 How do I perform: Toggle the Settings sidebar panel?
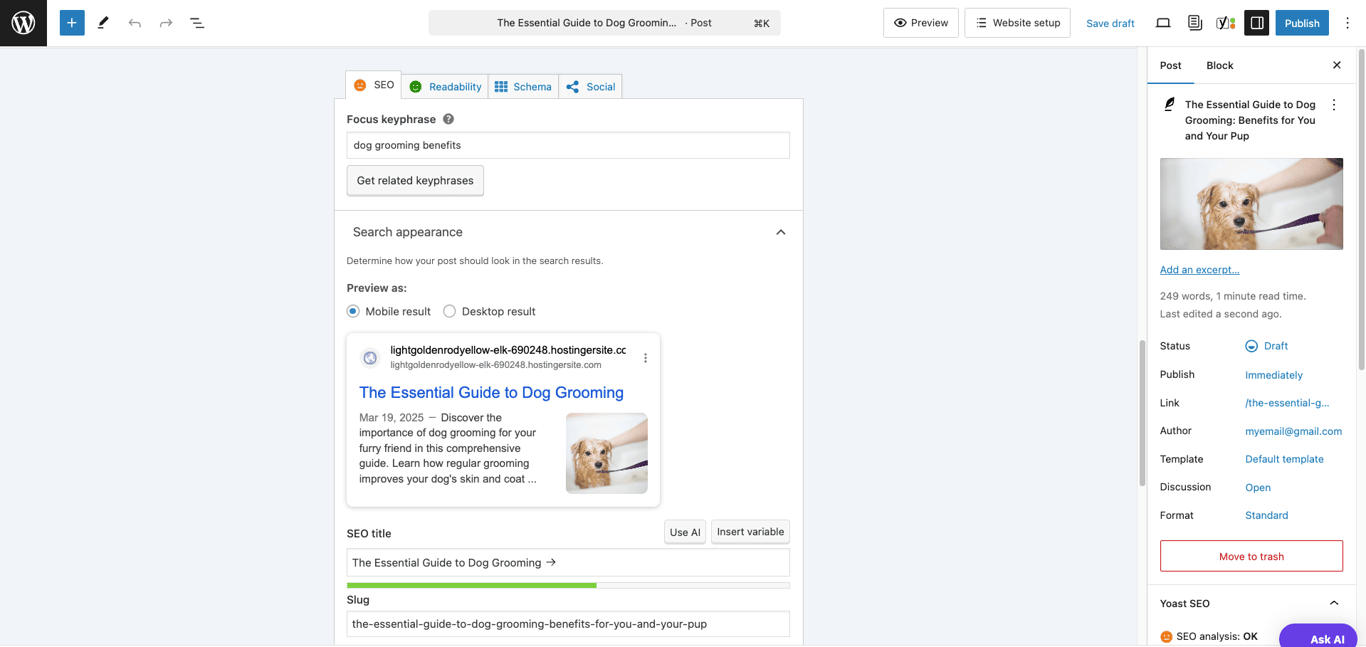pyautogui.click(x=1257, y=22)
